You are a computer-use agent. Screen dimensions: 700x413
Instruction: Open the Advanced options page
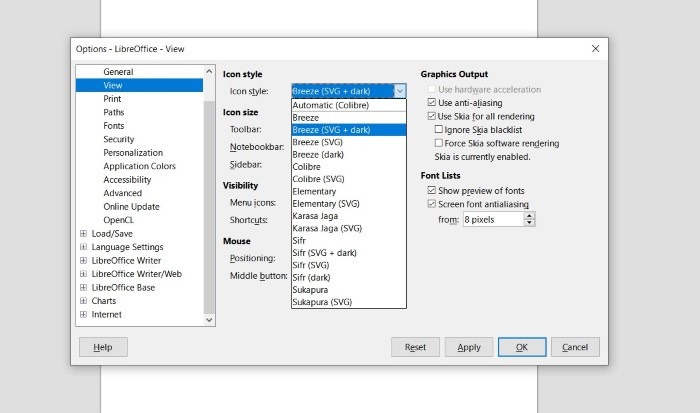[x=123, y=193]
